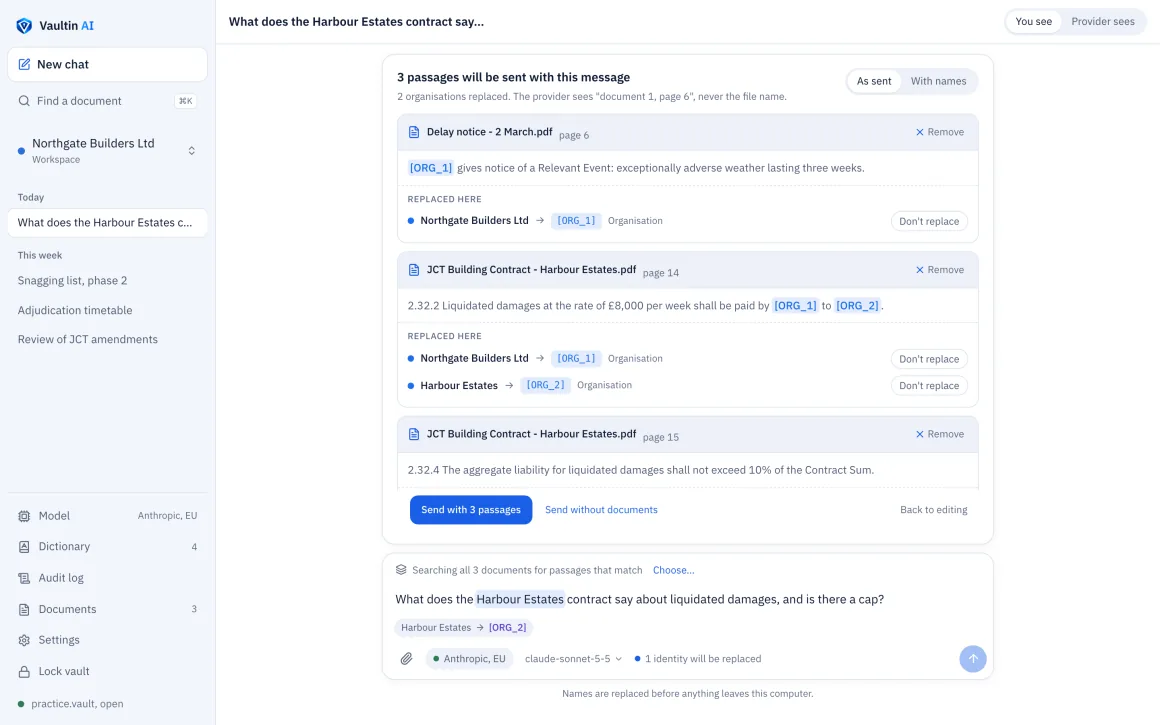This screenshot has width=1160, height=725.
Task: Open the Audit log
Action: 107,579
